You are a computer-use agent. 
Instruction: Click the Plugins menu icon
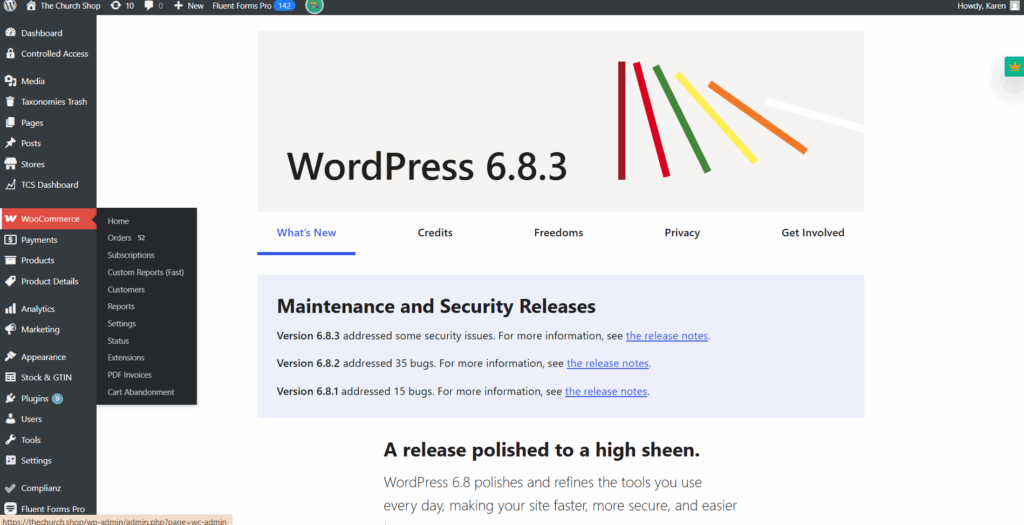point(10,398)
